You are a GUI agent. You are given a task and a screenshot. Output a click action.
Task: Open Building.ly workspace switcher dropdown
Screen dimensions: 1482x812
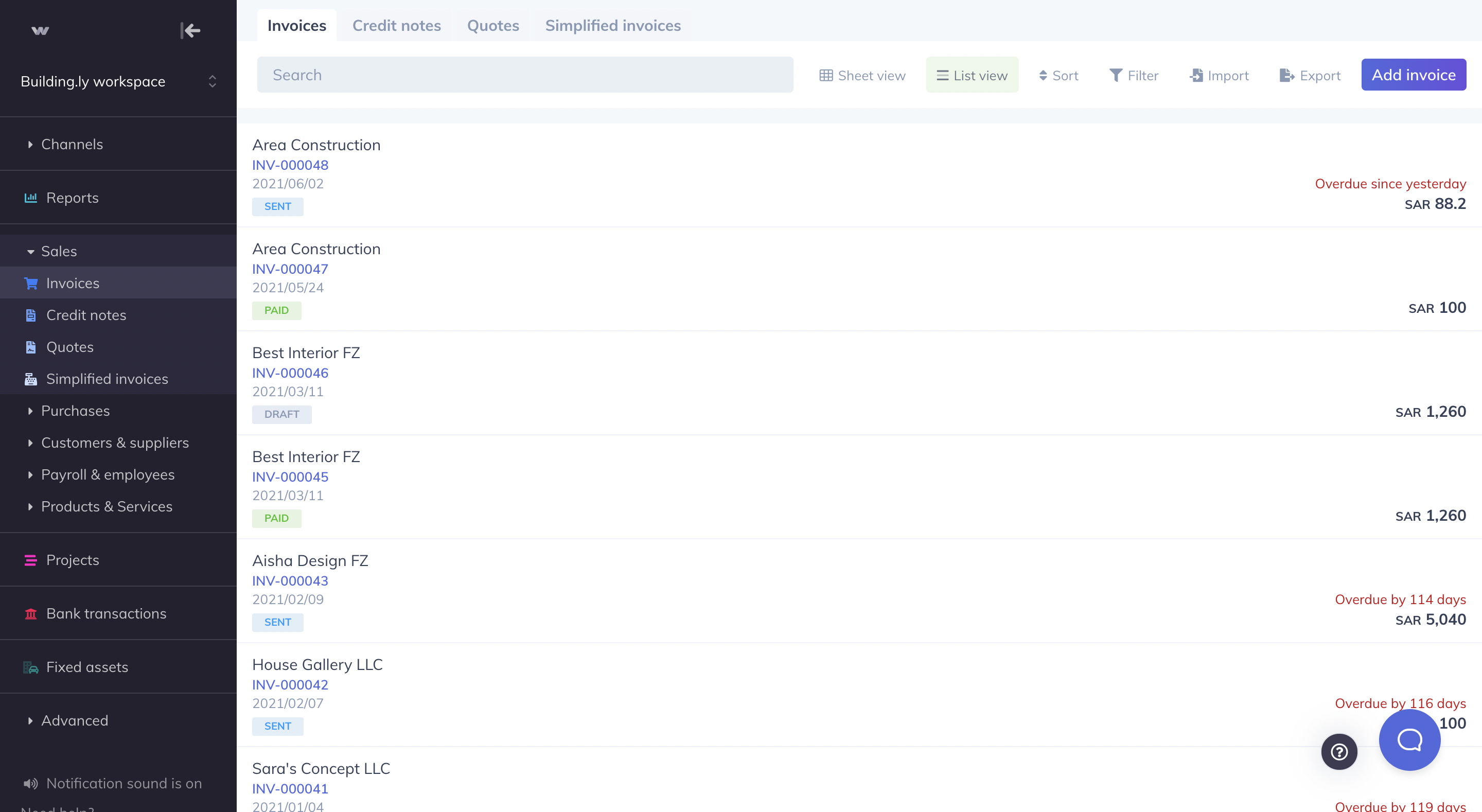tap(118, 81)
